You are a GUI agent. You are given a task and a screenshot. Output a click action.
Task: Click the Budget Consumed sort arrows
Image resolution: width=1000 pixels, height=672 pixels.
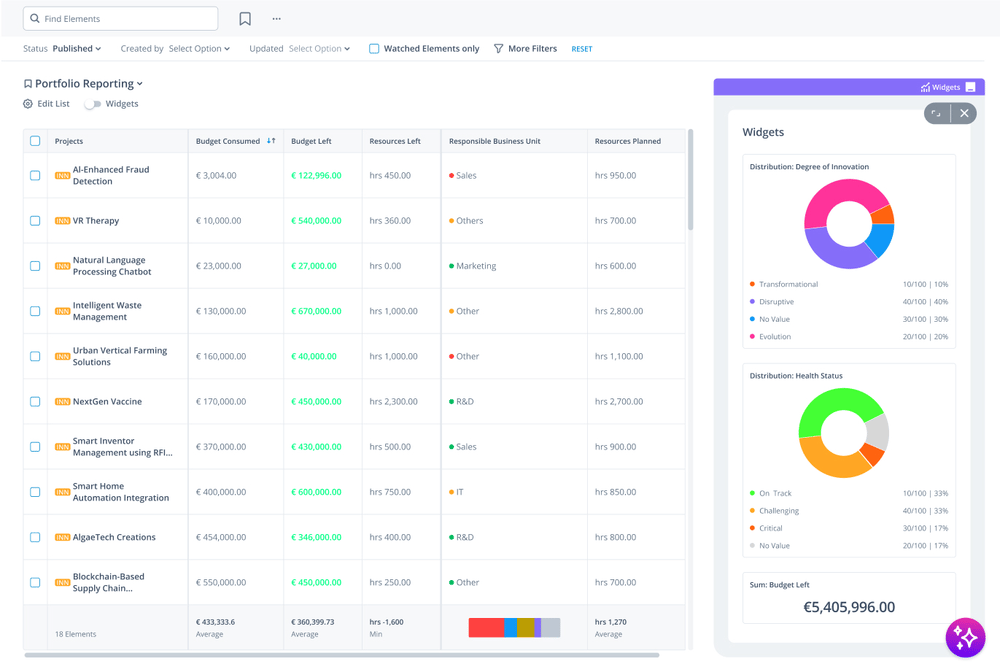(271, 141)
